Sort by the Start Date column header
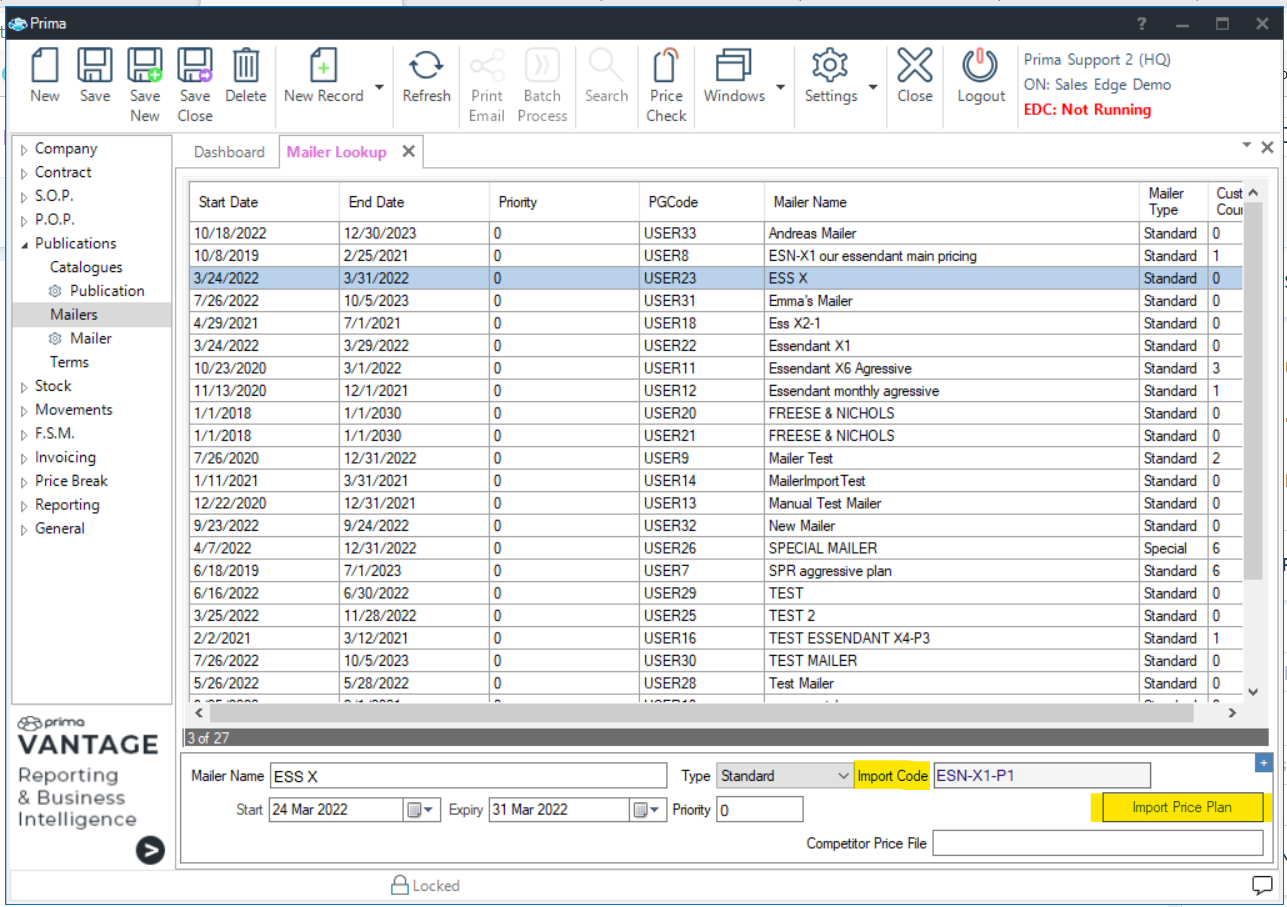Image resolution: width=1287 pixels, height=907 pixels. [x=264, y=202]
